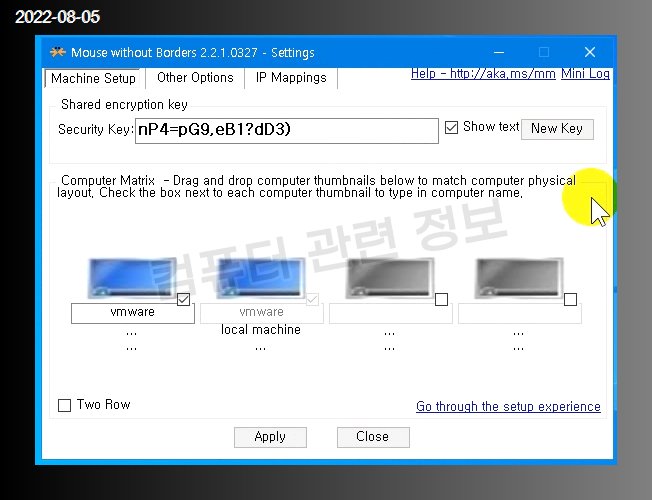Enable the Two Row checkbox
Image resolution: width=652 pixels, height=500 pixels.
64,405
